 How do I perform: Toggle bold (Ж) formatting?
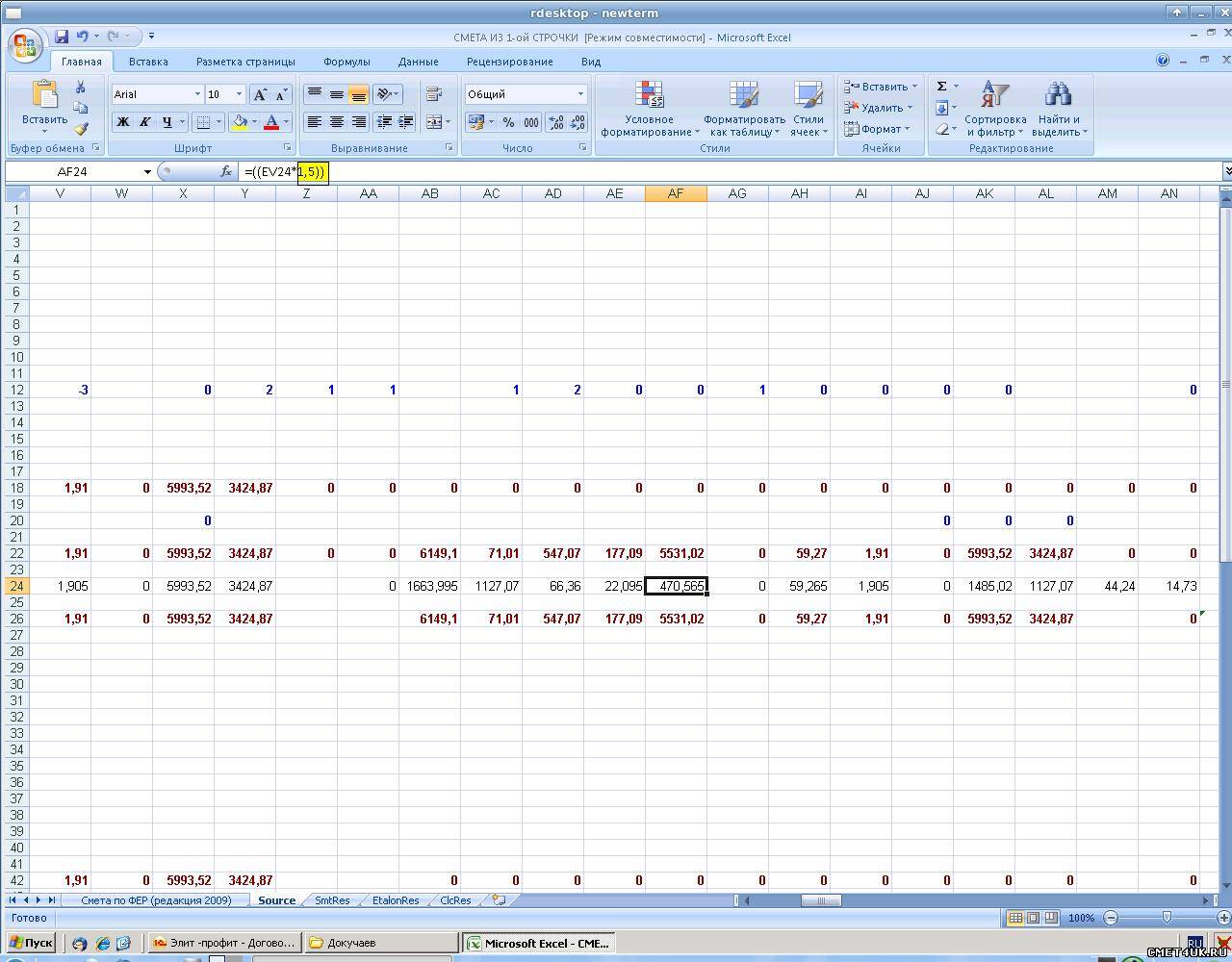(x=122, y=122)
